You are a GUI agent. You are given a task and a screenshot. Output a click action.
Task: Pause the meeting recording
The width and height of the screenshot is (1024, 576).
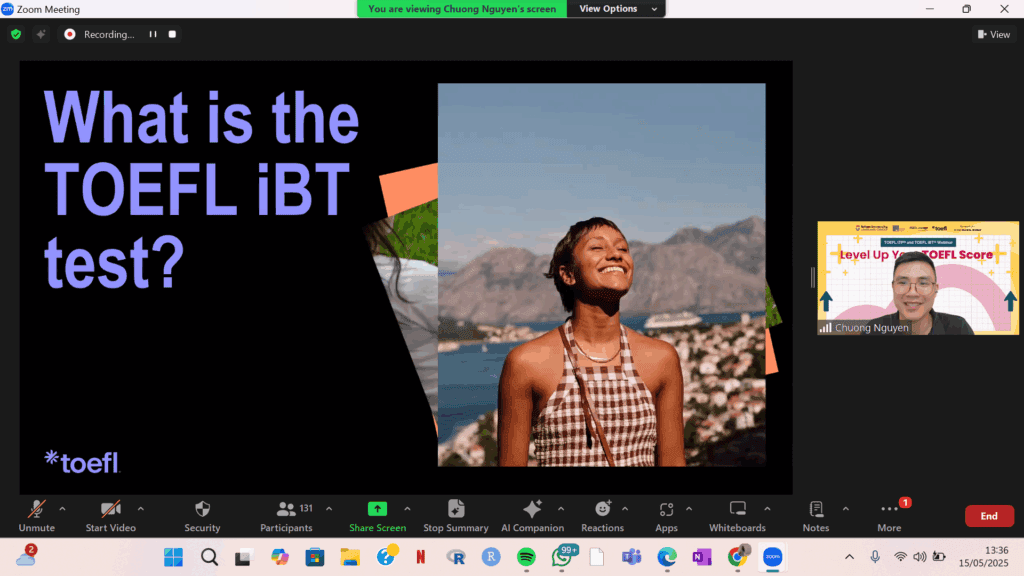pyautogui.click(x=153, y=34)
